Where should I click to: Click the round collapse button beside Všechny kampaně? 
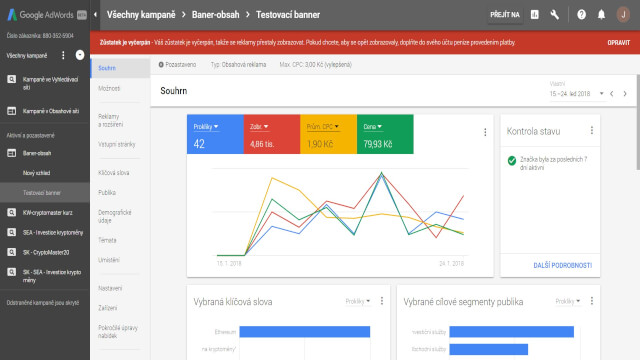coord(80,55)
